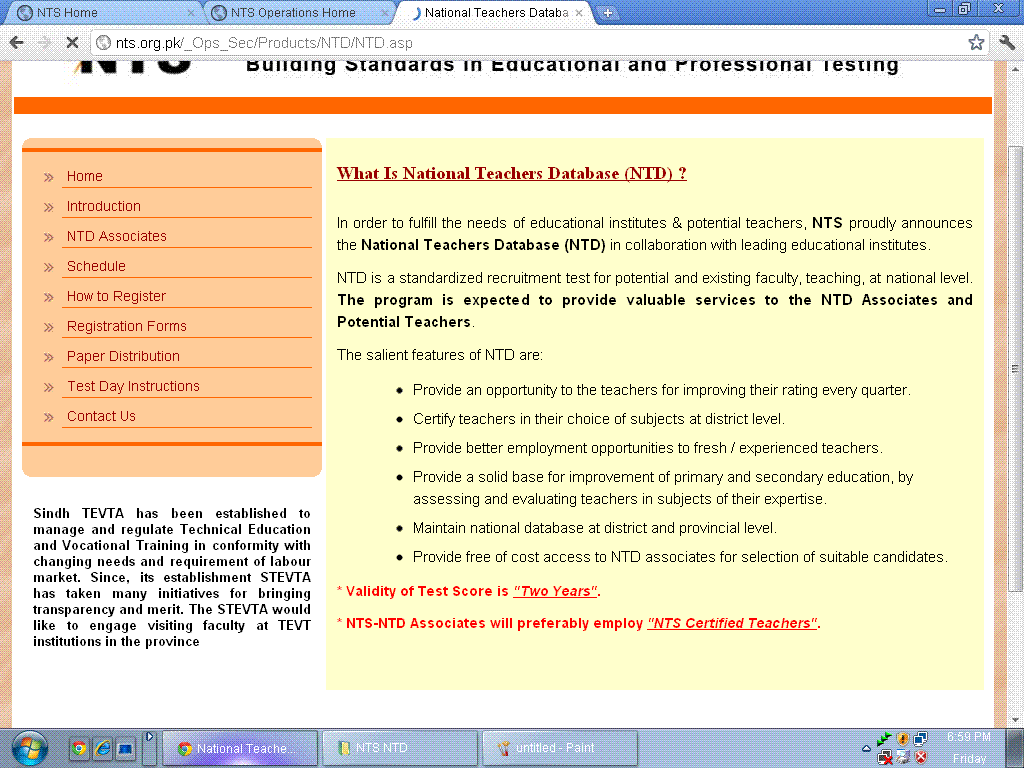Click the browser Back arrow
This screenshot has width=1024, height=768.
[17, 43]
